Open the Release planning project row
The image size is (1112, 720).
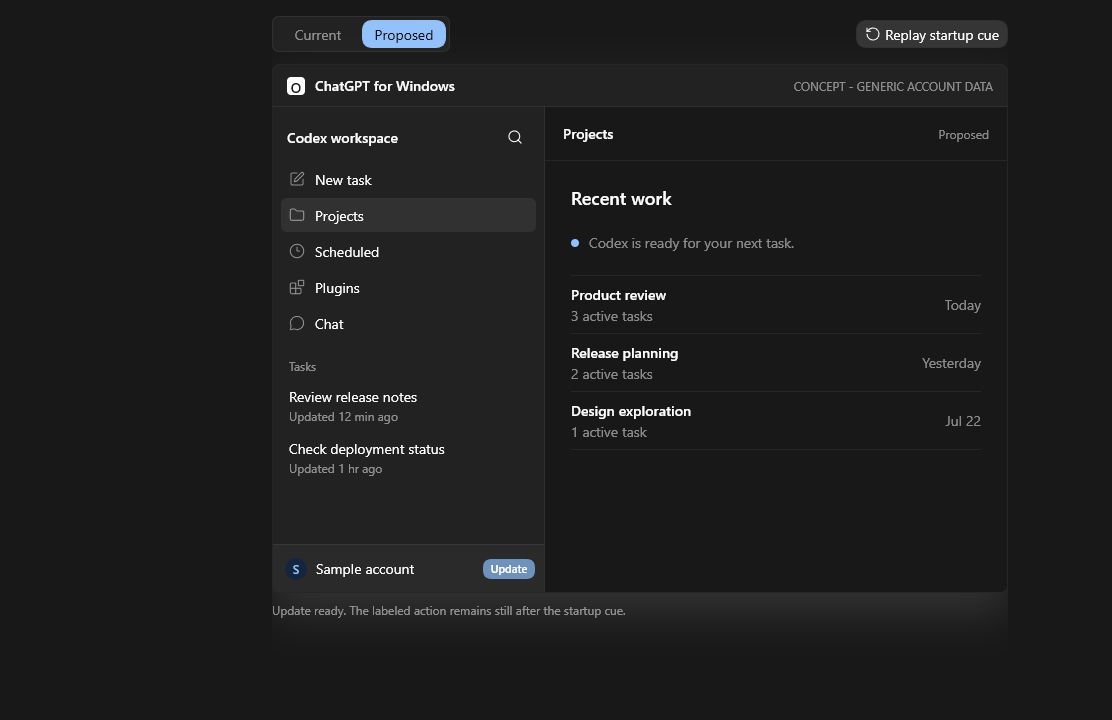(x=776, y=363)
